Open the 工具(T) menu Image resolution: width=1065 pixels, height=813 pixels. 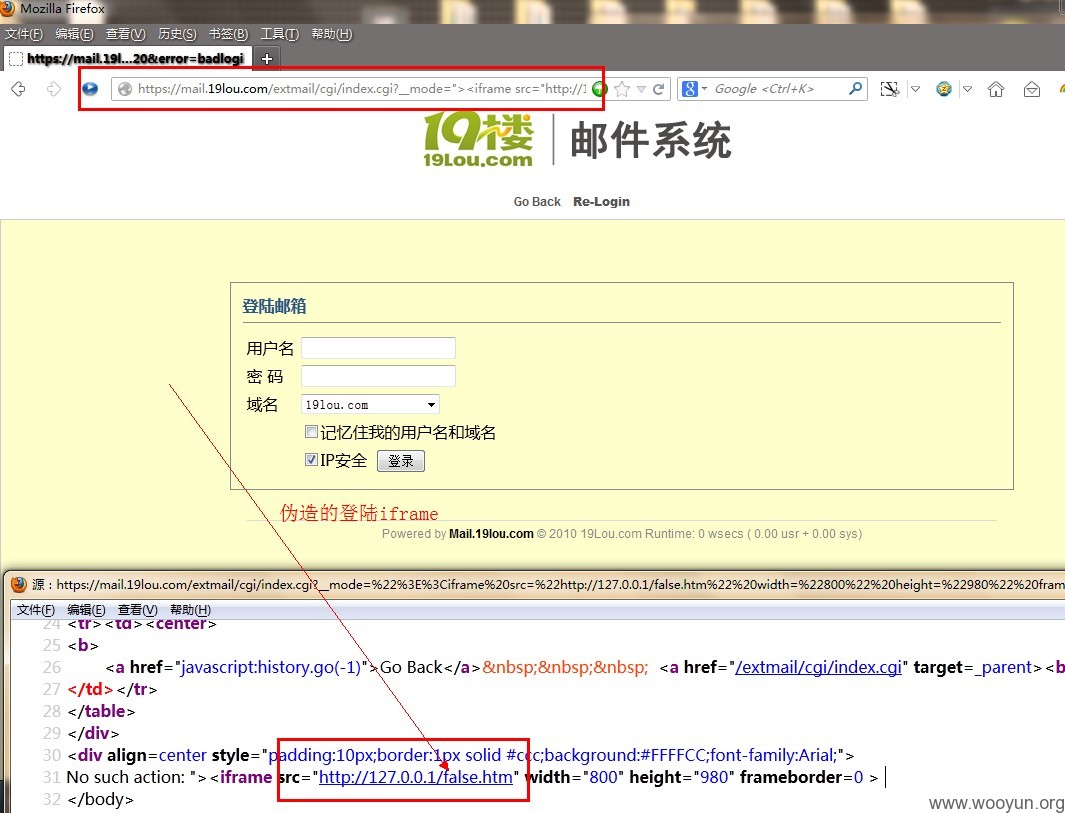click(x=280, y=34)
